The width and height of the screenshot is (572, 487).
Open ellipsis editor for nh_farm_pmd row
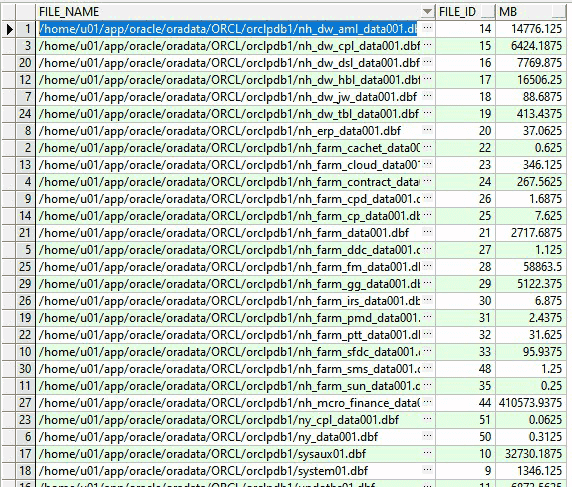(428, 318)
